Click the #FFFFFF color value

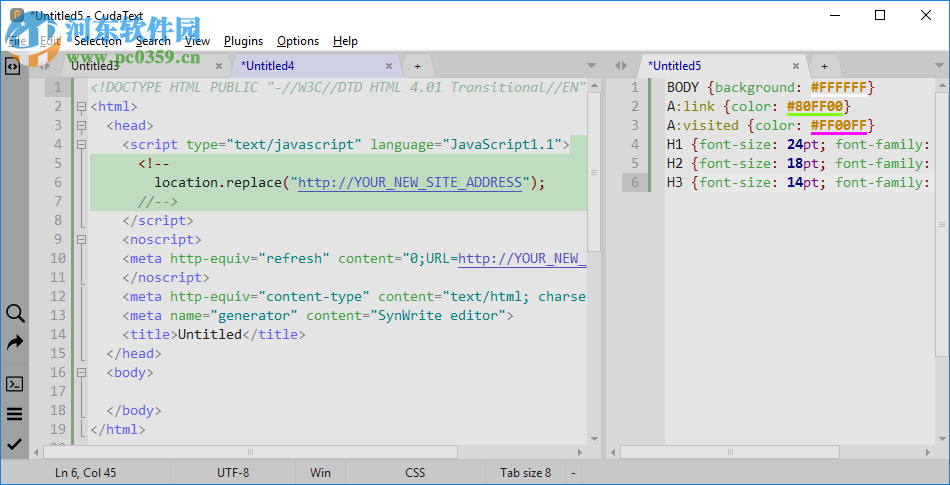point(839,88)
